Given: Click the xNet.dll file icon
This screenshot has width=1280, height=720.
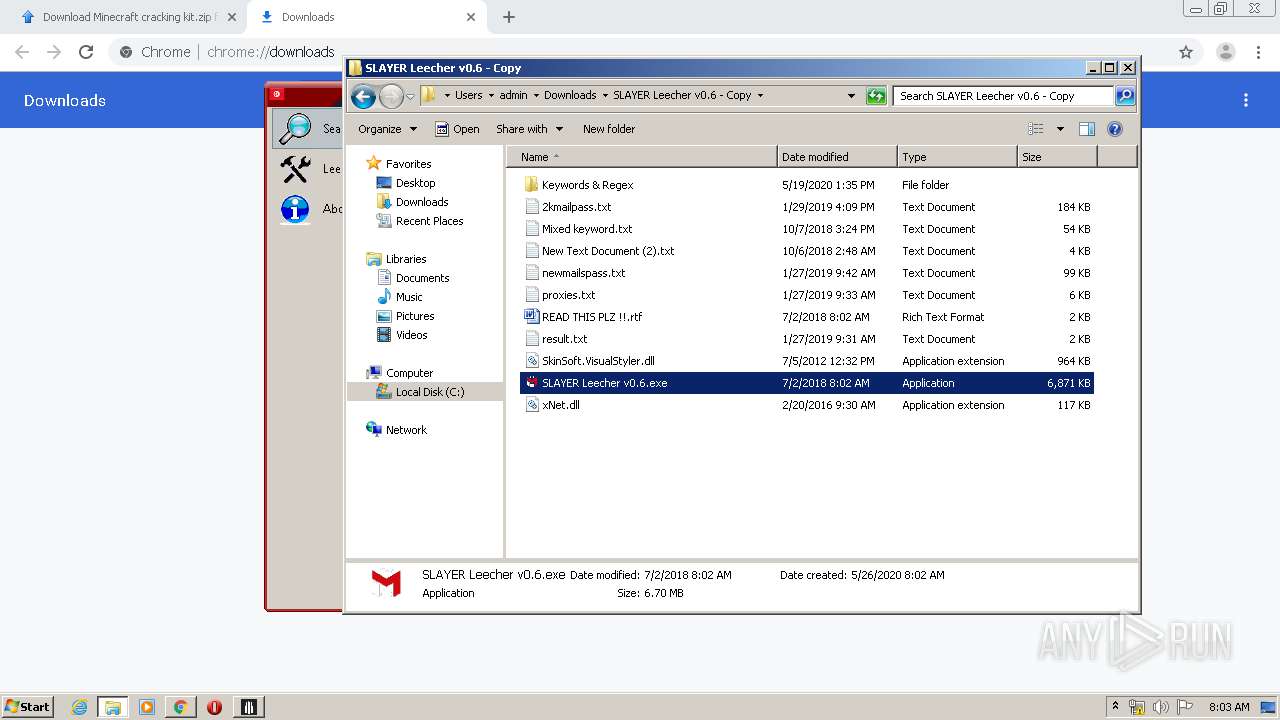Looking at the screenshot, I should (x=532, y=405).
